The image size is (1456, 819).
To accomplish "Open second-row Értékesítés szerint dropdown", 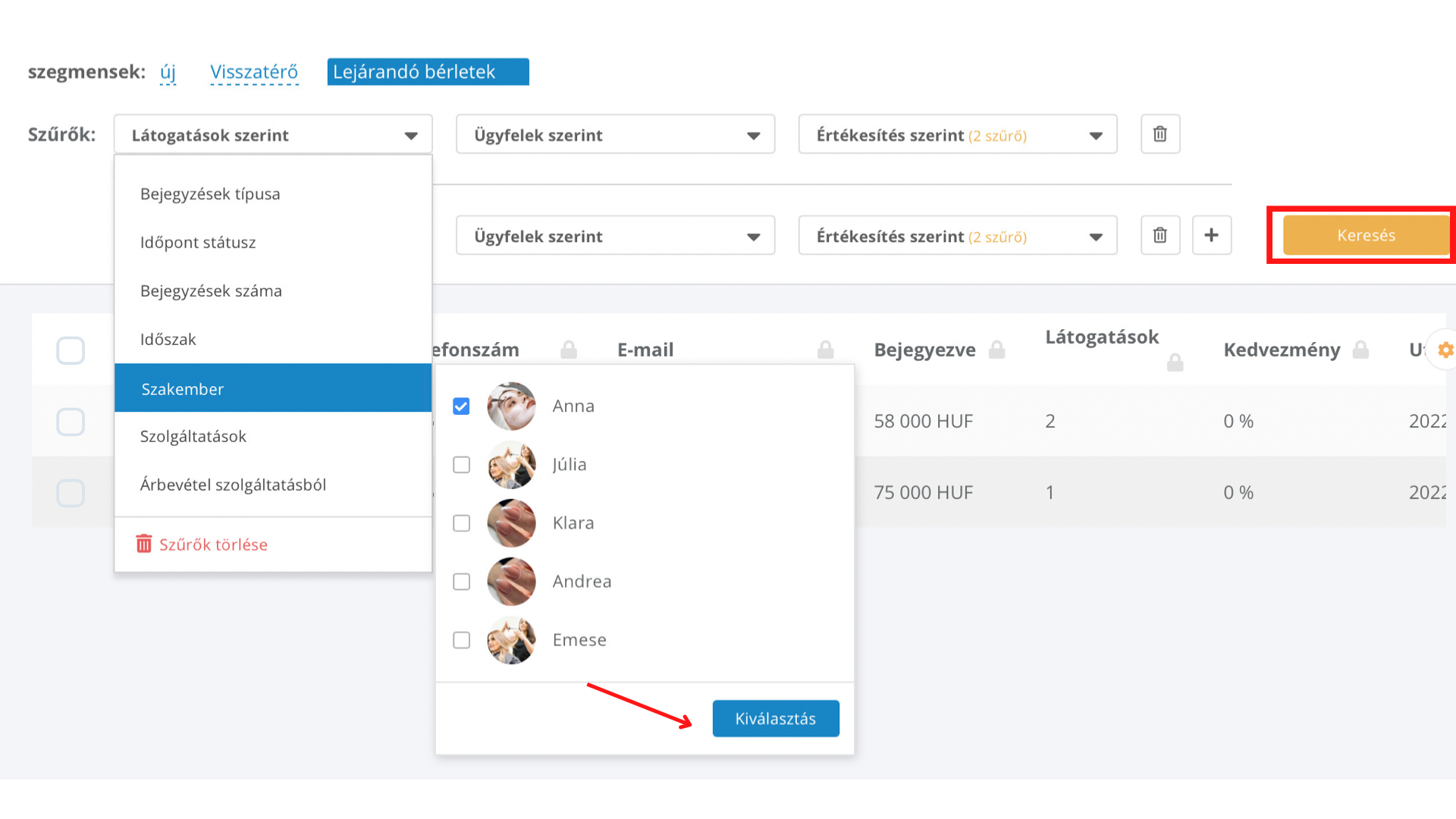I will click(x=958, y=236).
